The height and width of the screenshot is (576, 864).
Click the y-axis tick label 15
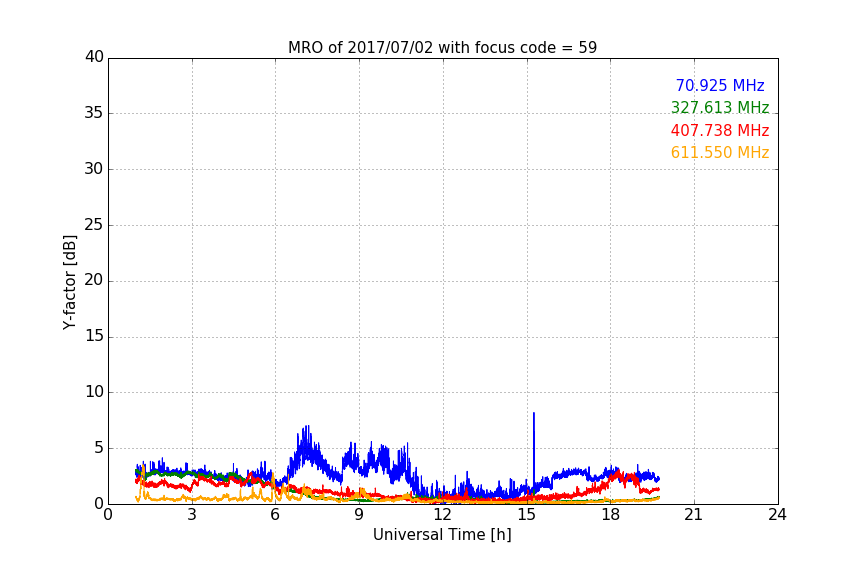94,336
